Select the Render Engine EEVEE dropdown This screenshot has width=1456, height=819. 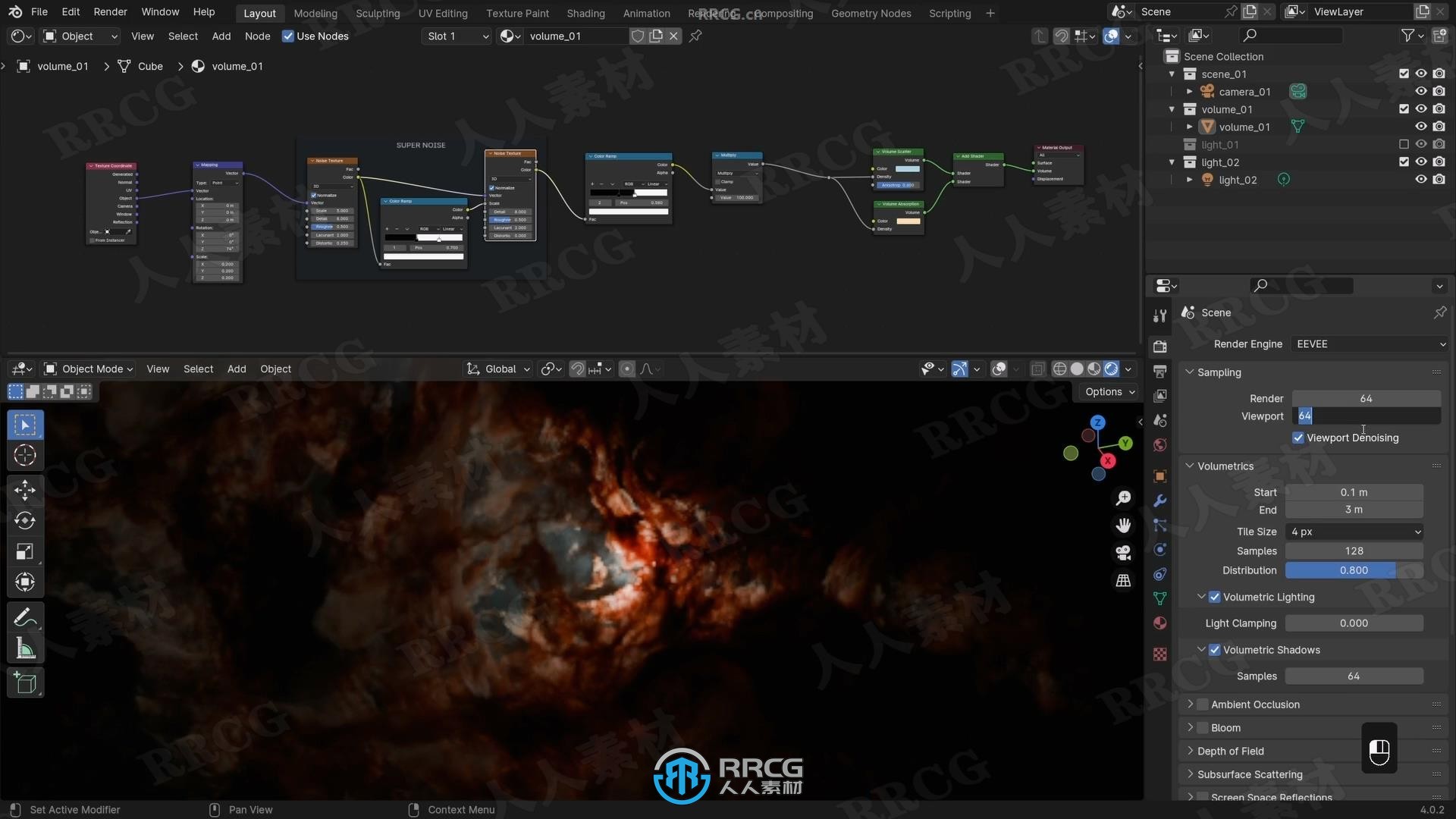click(1365, 343)
